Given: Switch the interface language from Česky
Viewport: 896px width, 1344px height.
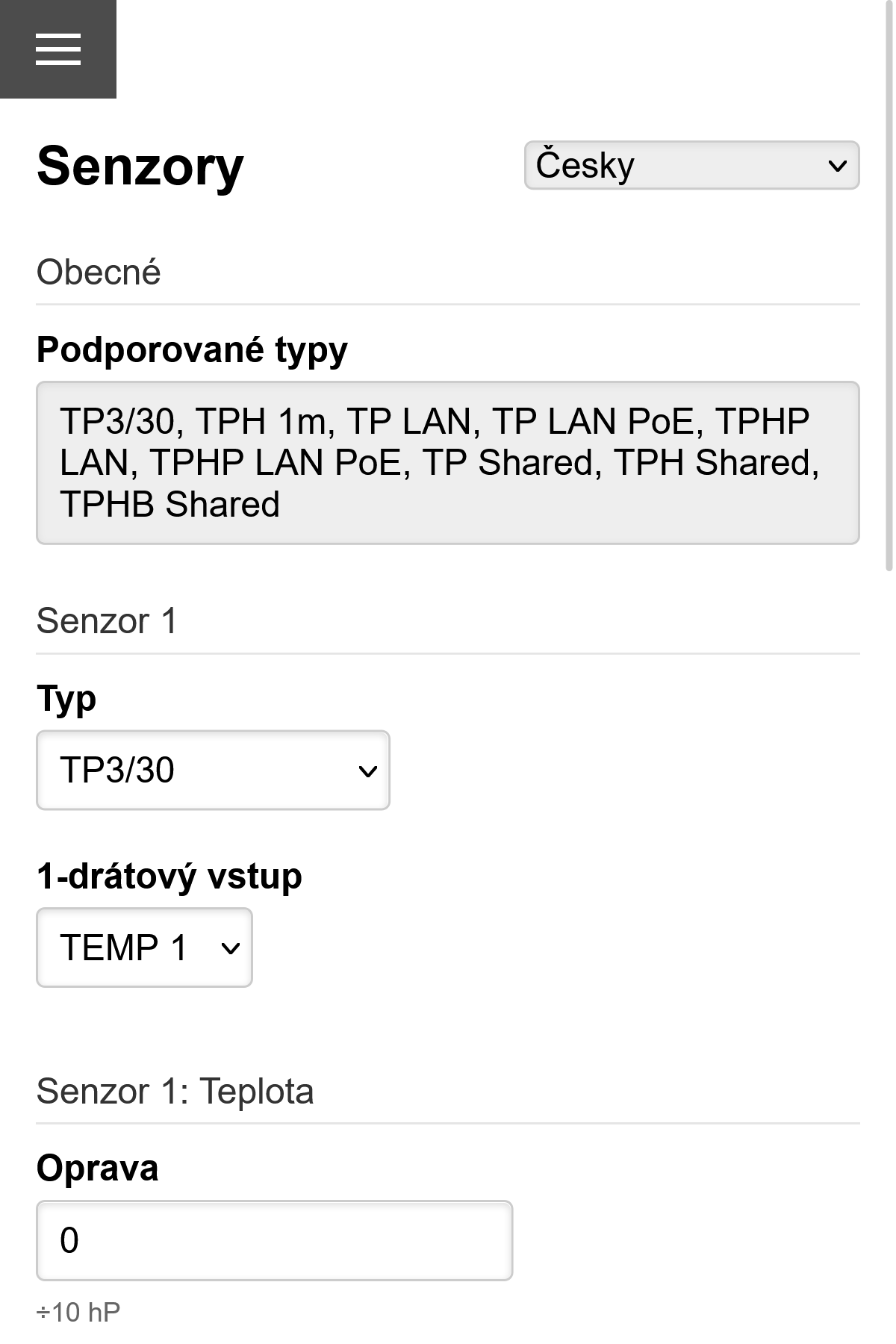Looking at the screenshot, I should [691, 165].
